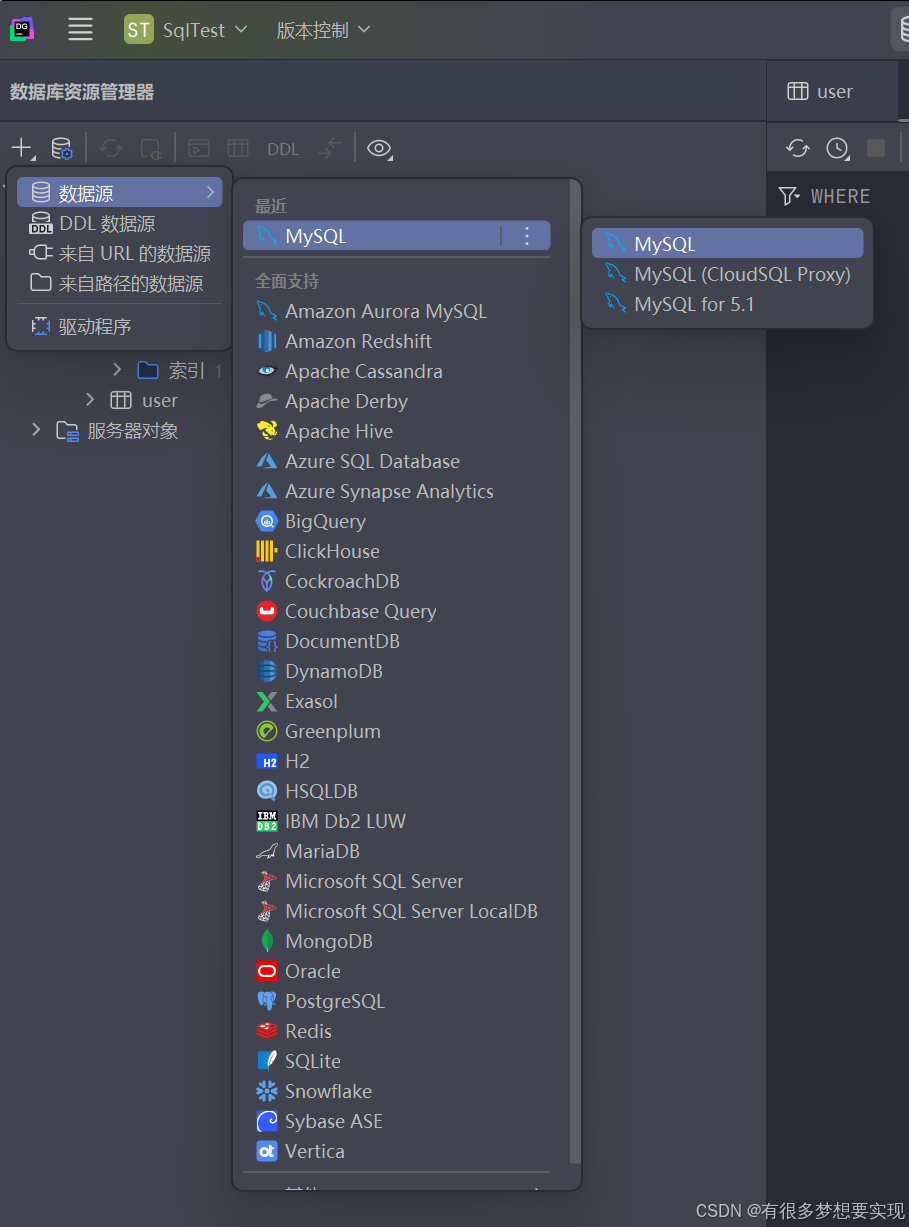Select MySQL driver in the submenu
This screenshot has width=909, height=1227.
727,243
